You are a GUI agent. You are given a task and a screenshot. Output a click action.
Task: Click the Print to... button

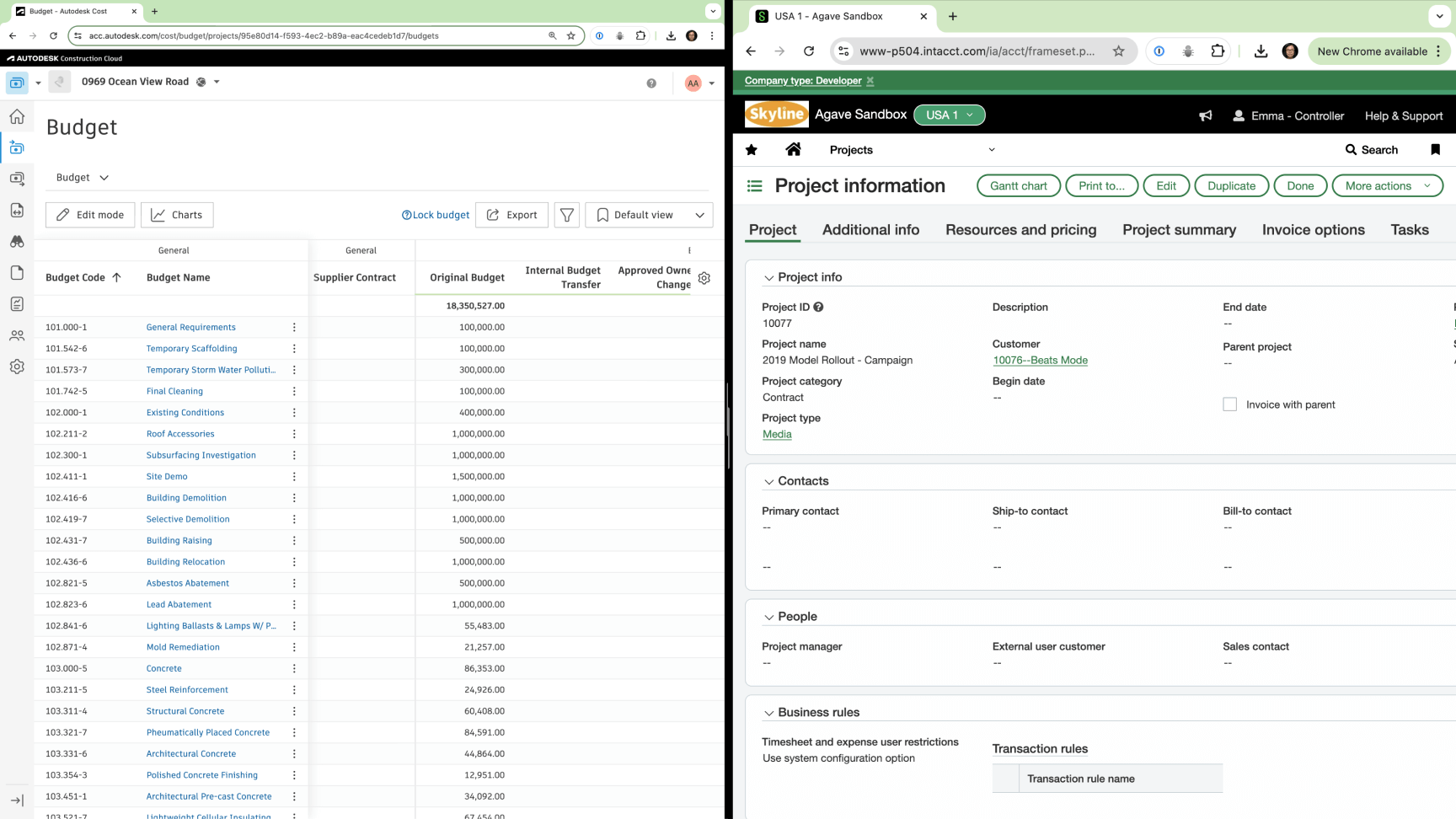click(x=1101, y=186)
